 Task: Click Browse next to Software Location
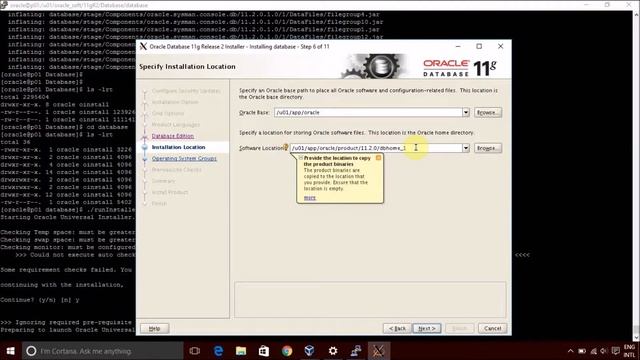(x=488, y=148)
